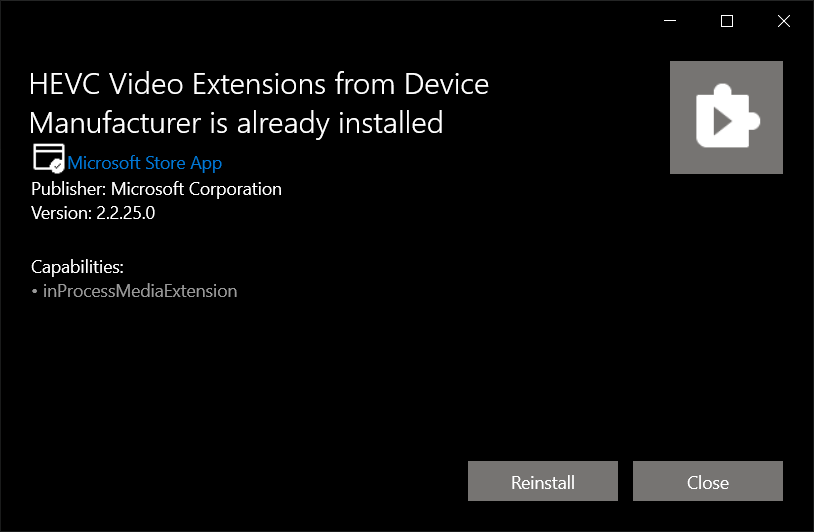Click the Publisher: Microsoft Corporation line
814x532 pixels.
click(156, 189)
